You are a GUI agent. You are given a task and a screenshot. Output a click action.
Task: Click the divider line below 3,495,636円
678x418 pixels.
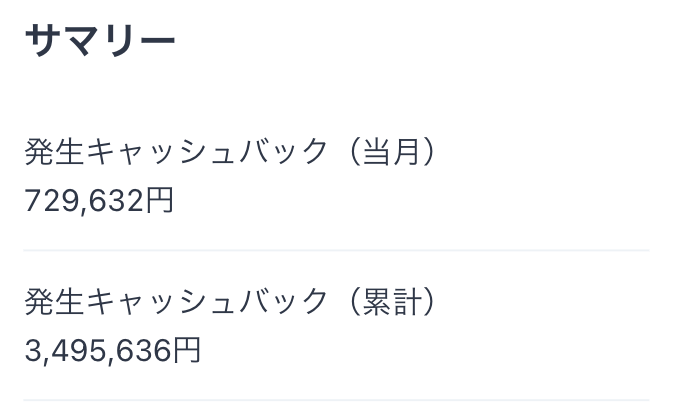point(336,400)
